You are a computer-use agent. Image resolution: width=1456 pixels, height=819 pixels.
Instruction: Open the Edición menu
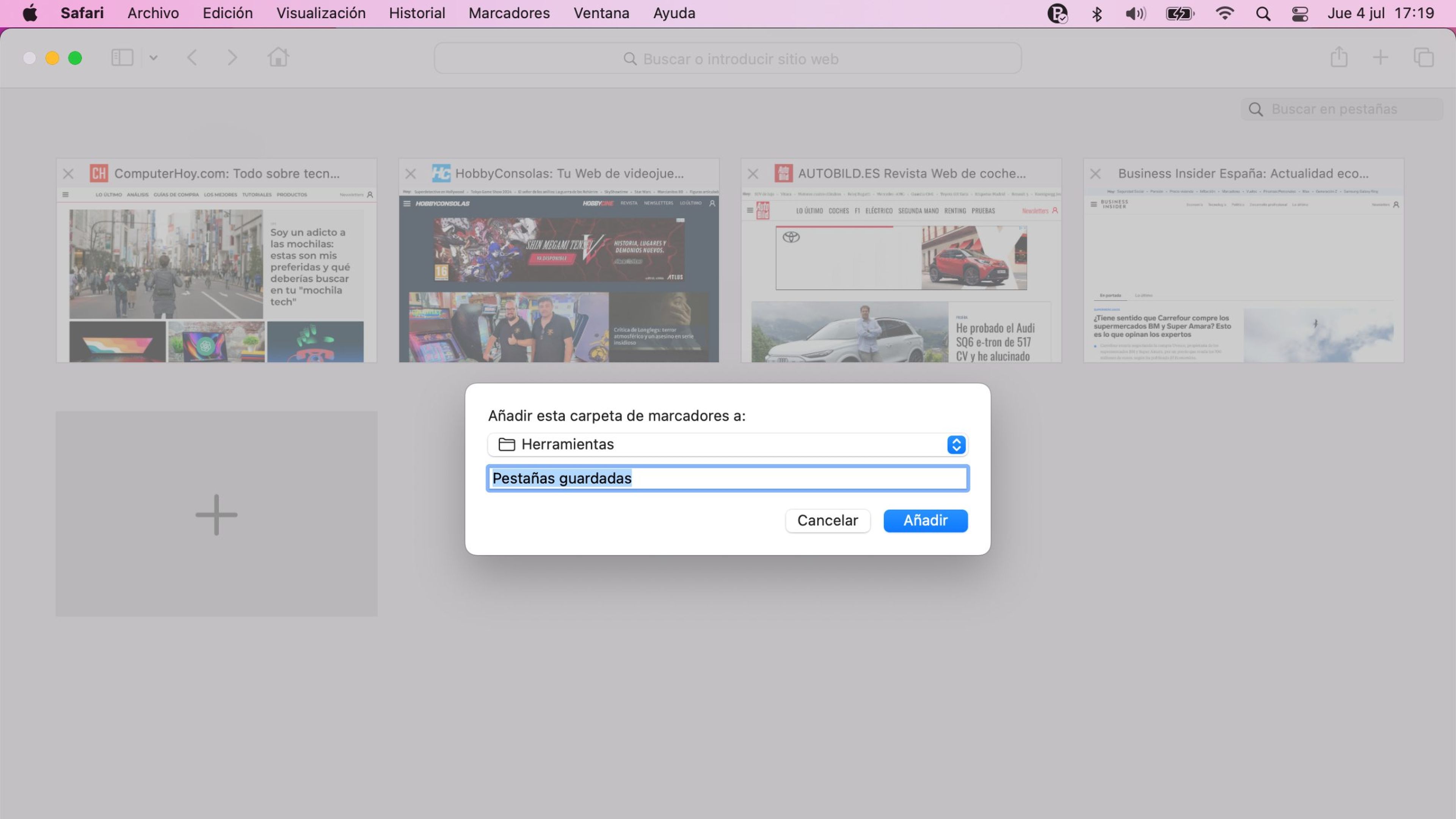(227, 13)
